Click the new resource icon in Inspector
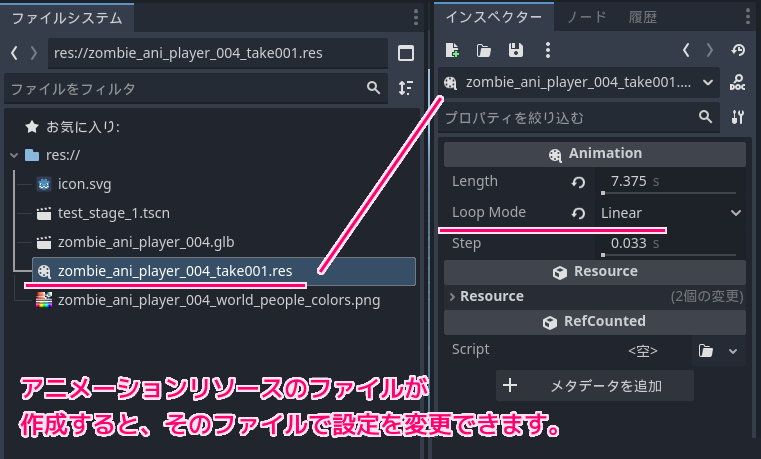The image size is (761, 459). click(452, 50)
